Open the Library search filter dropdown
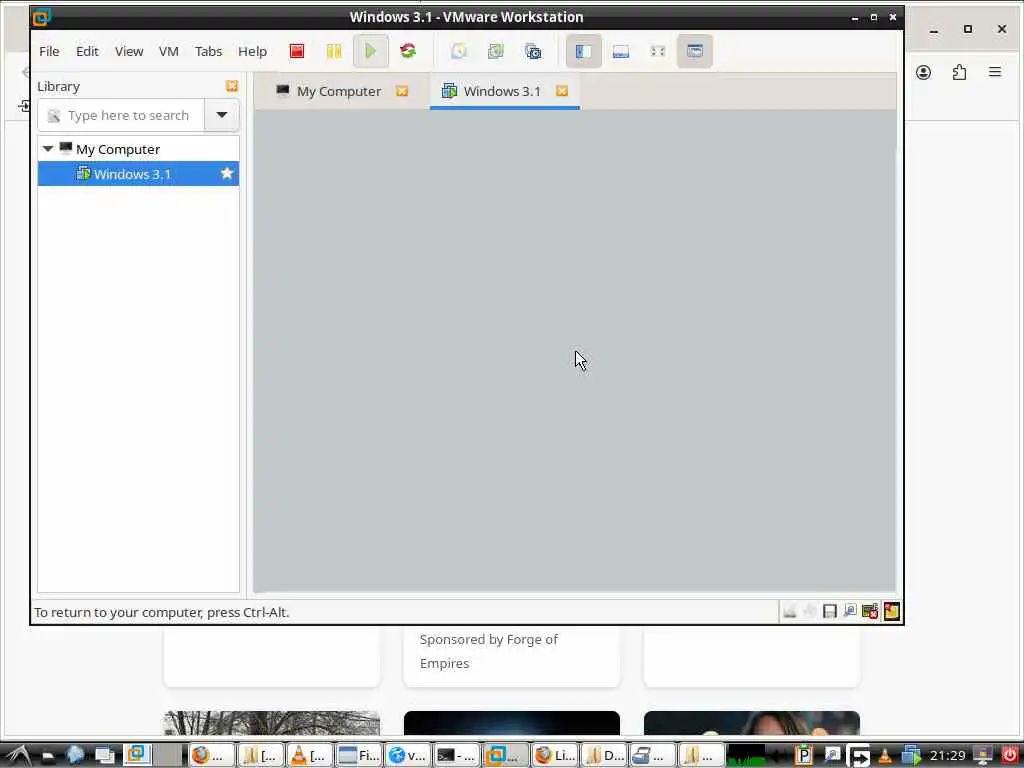 [221, 116]
